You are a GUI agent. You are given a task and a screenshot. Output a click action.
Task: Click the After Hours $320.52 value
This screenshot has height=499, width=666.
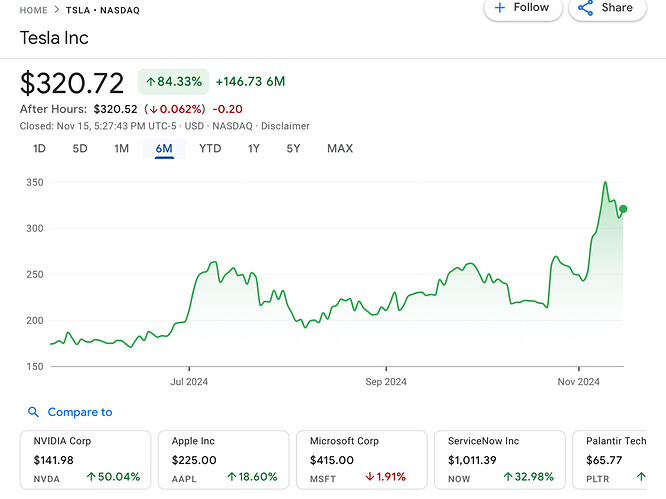click(x=116, y=109)
